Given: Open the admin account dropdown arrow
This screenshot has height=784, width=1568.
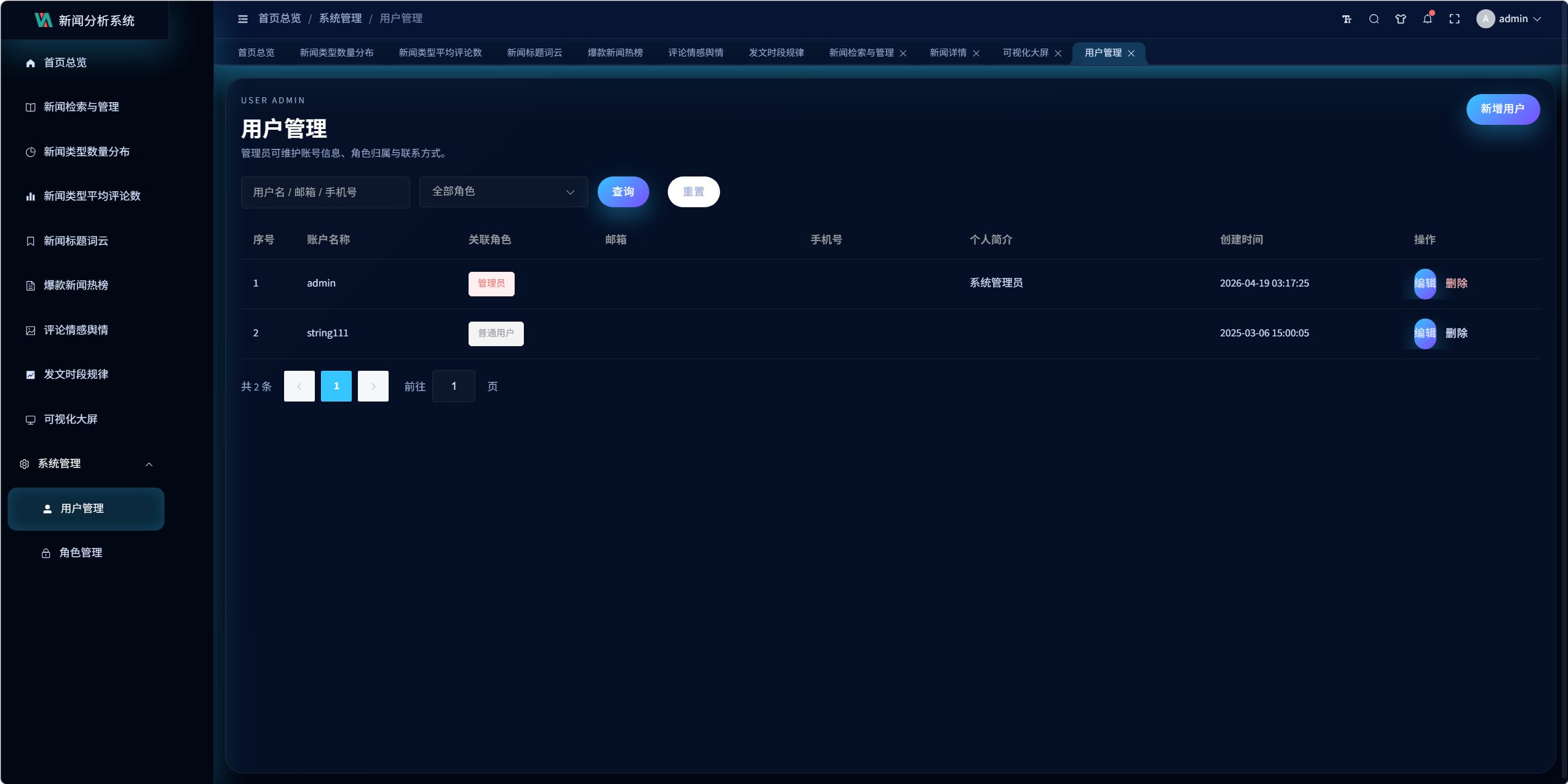Looking at the screenshot, I should [x=1537, y=19].
